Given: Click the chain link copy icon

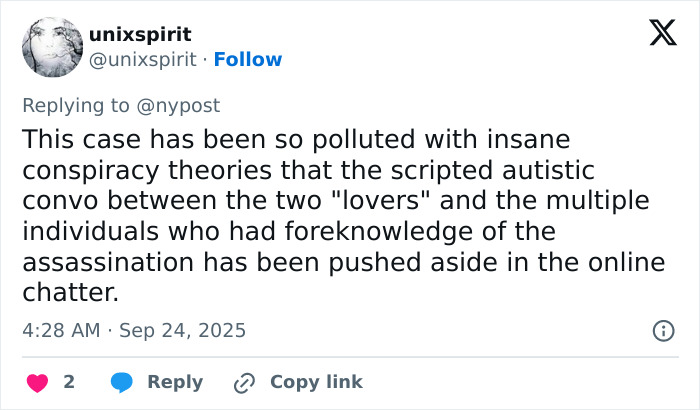Looking at the screenshot, I should click(244, 382).
